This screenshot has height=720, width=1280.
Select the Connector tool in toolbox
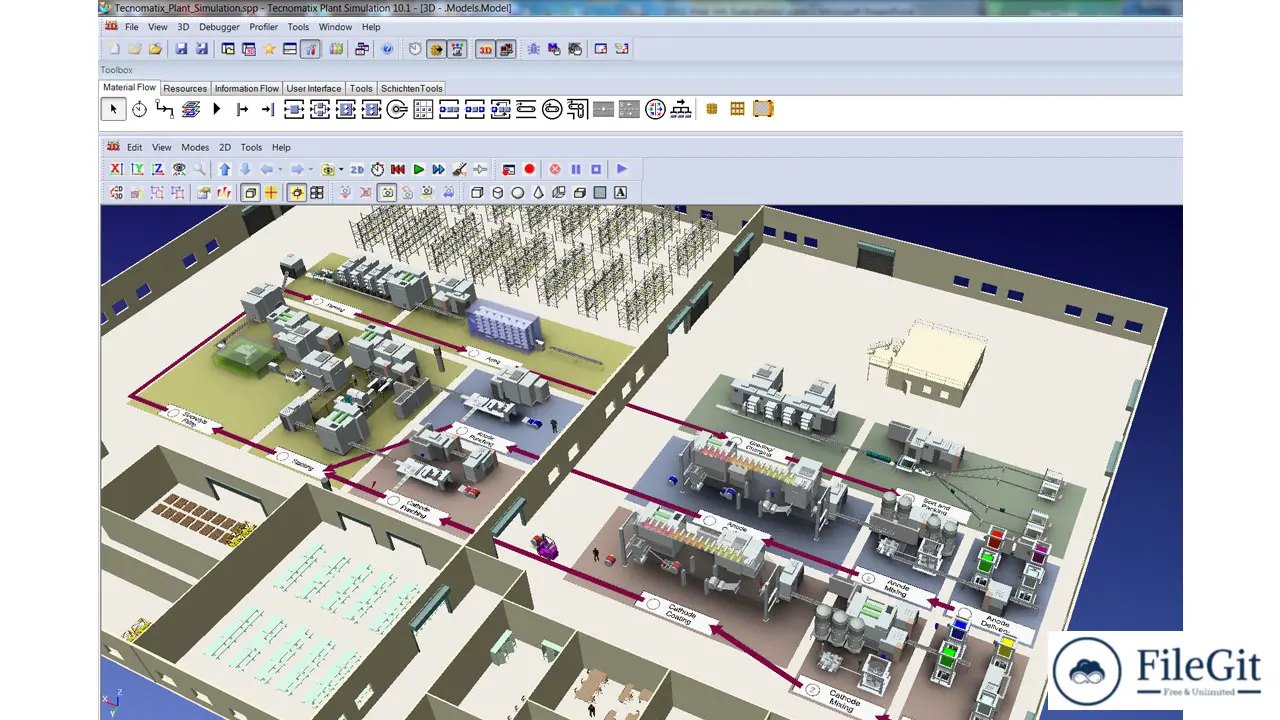tap(165, 109)
